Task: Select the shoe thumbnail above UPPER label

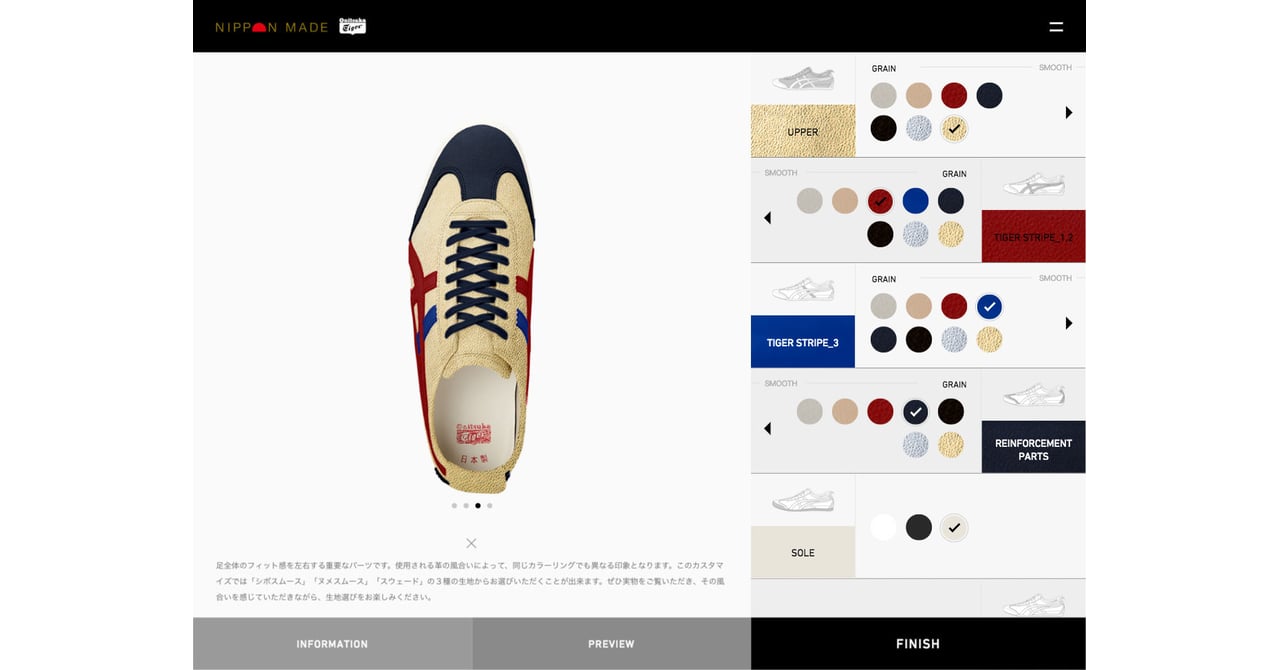Action: pyautogui.click(x=803, y=79)
